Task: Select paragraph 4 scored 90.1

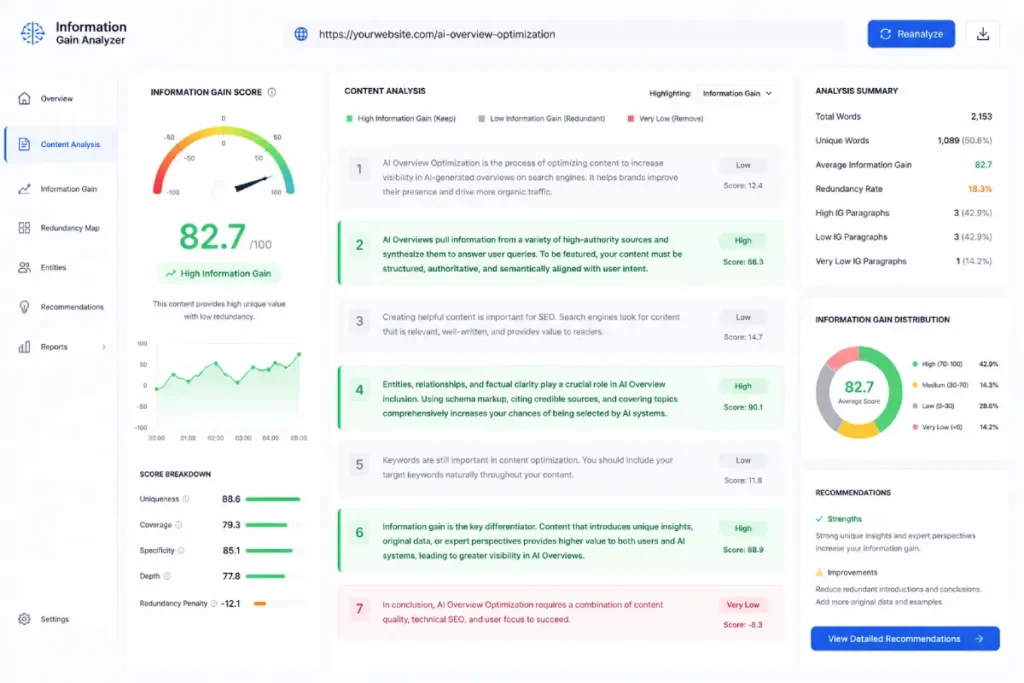Action: coord(560,398)
